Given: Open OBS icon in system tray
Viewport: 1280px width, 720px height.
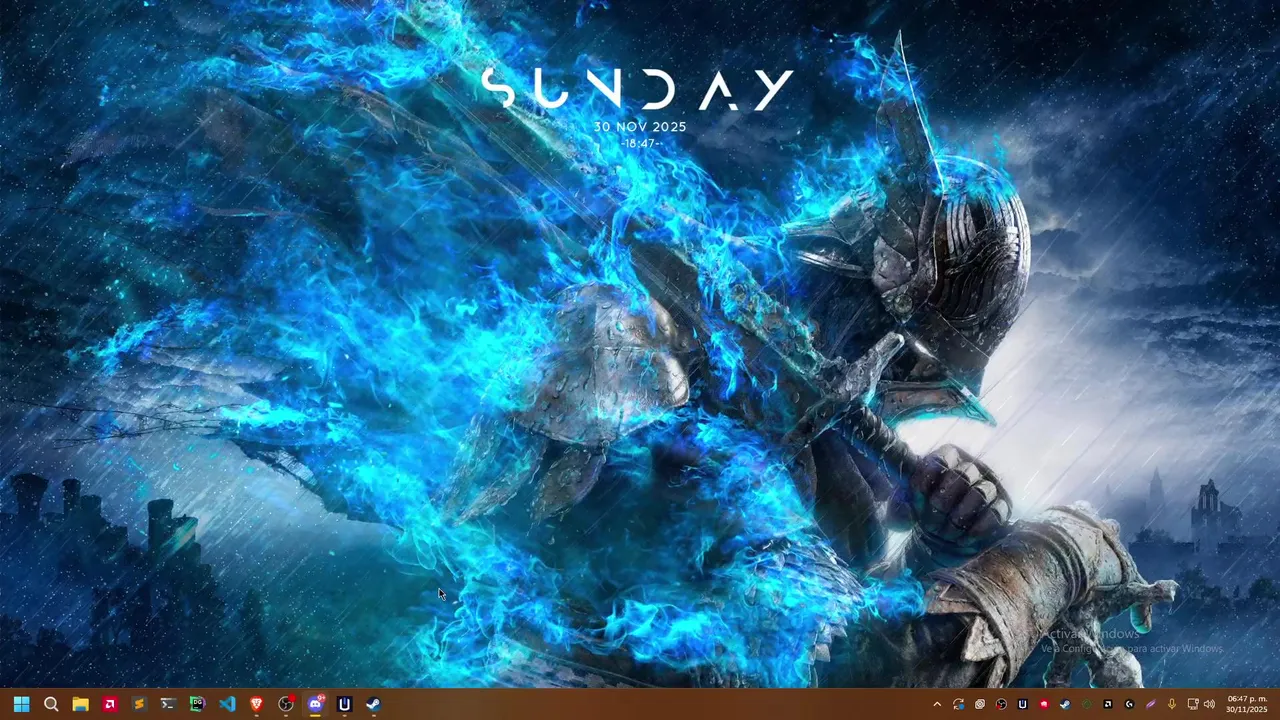Looking at the screenshot, I should pyautogui.click(x=1001, y=704).
